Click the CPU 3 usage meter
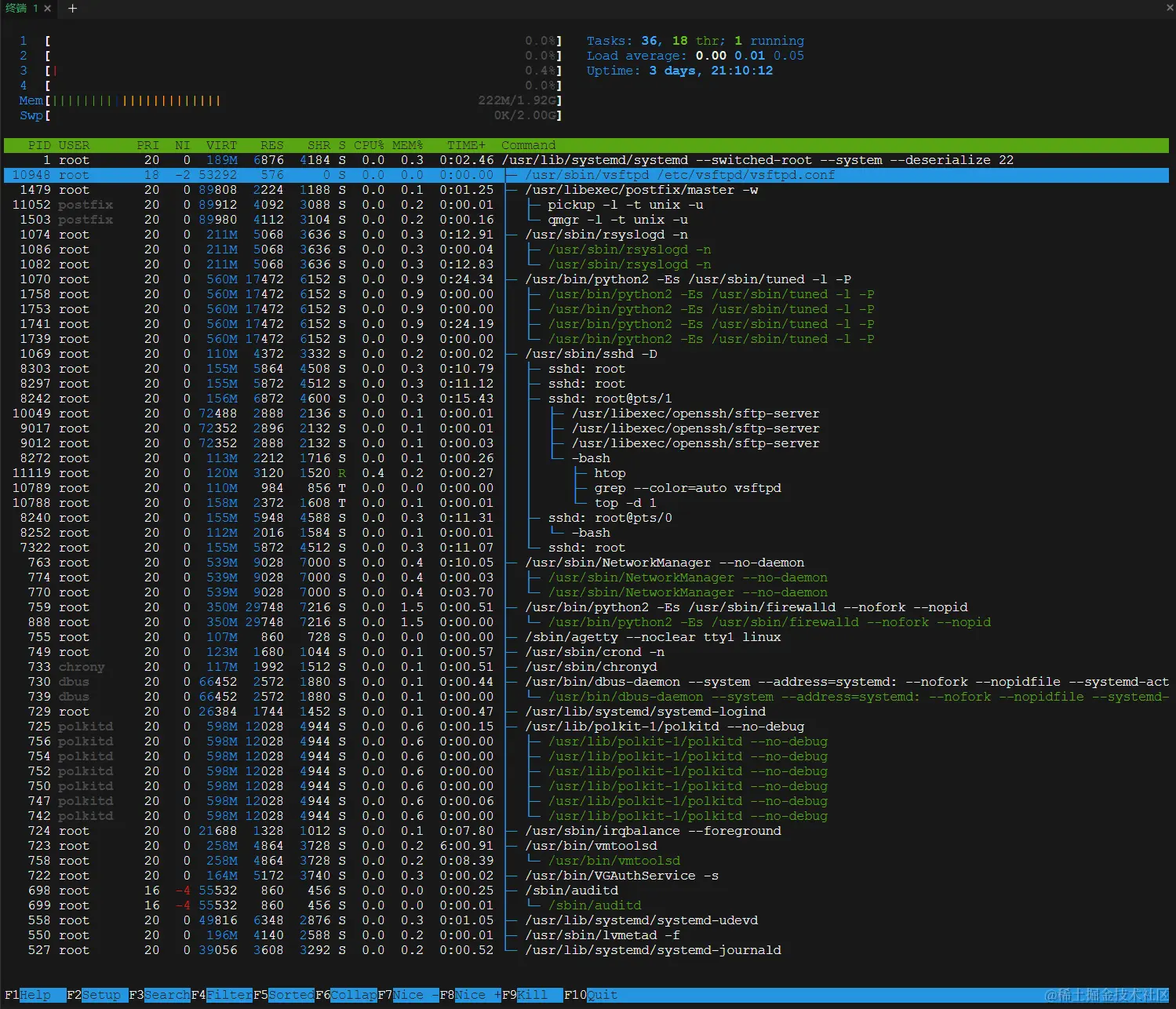This screenshot has width=1176, height=1009. click(290, 71)
